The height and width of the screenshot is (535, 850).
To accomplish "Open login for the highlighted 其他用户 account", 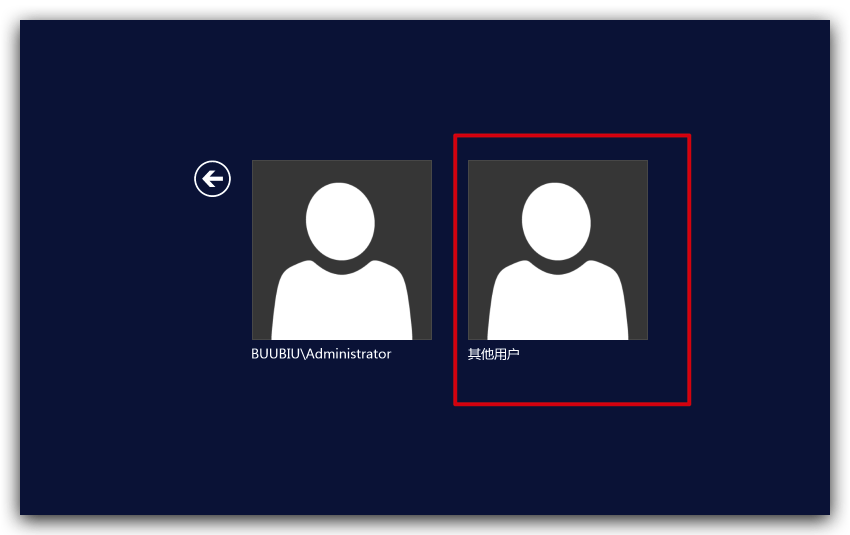I will point(558,260).
